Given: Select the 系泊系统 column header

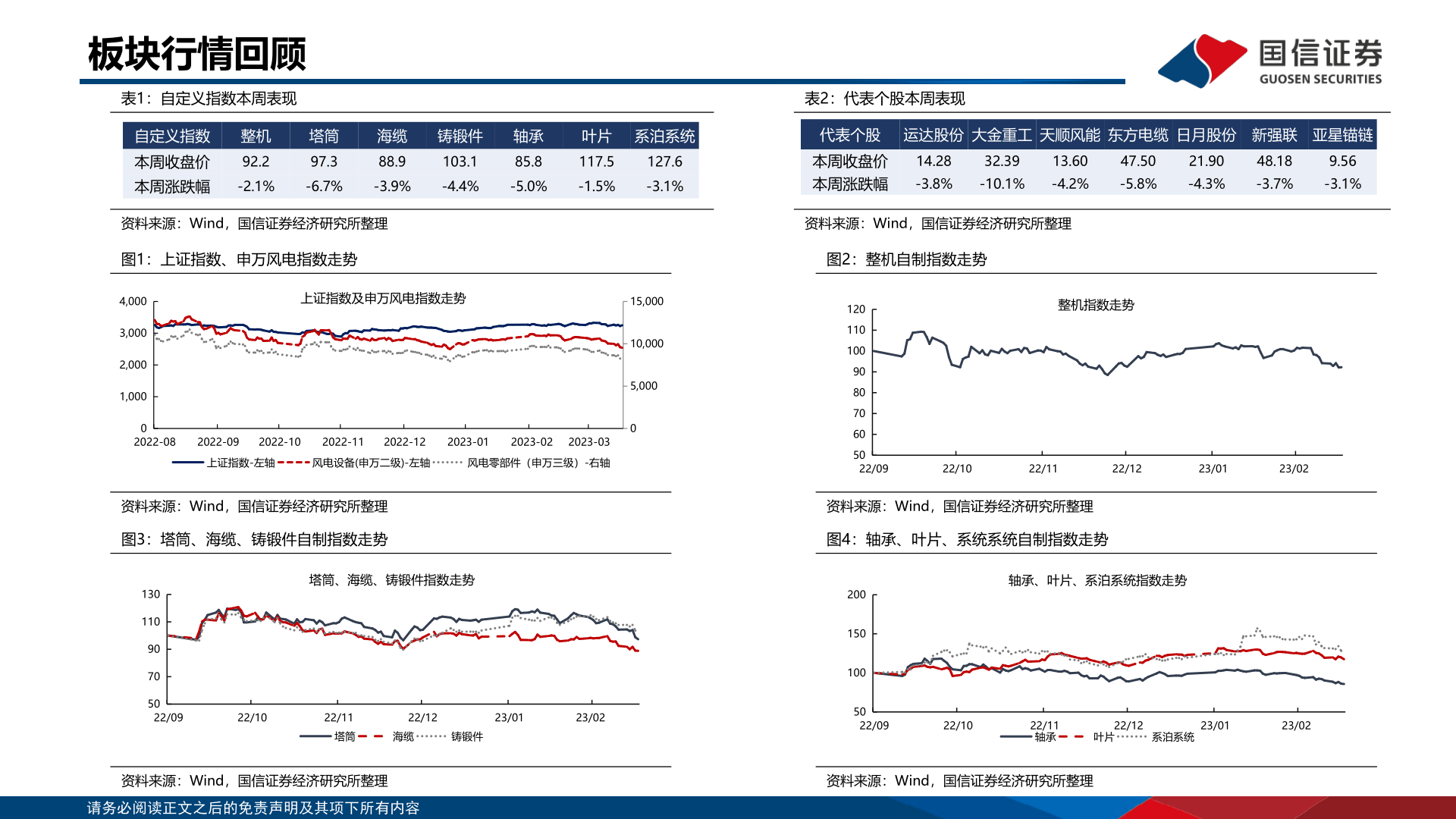Looking at the screenshot, I should (665, 136).
